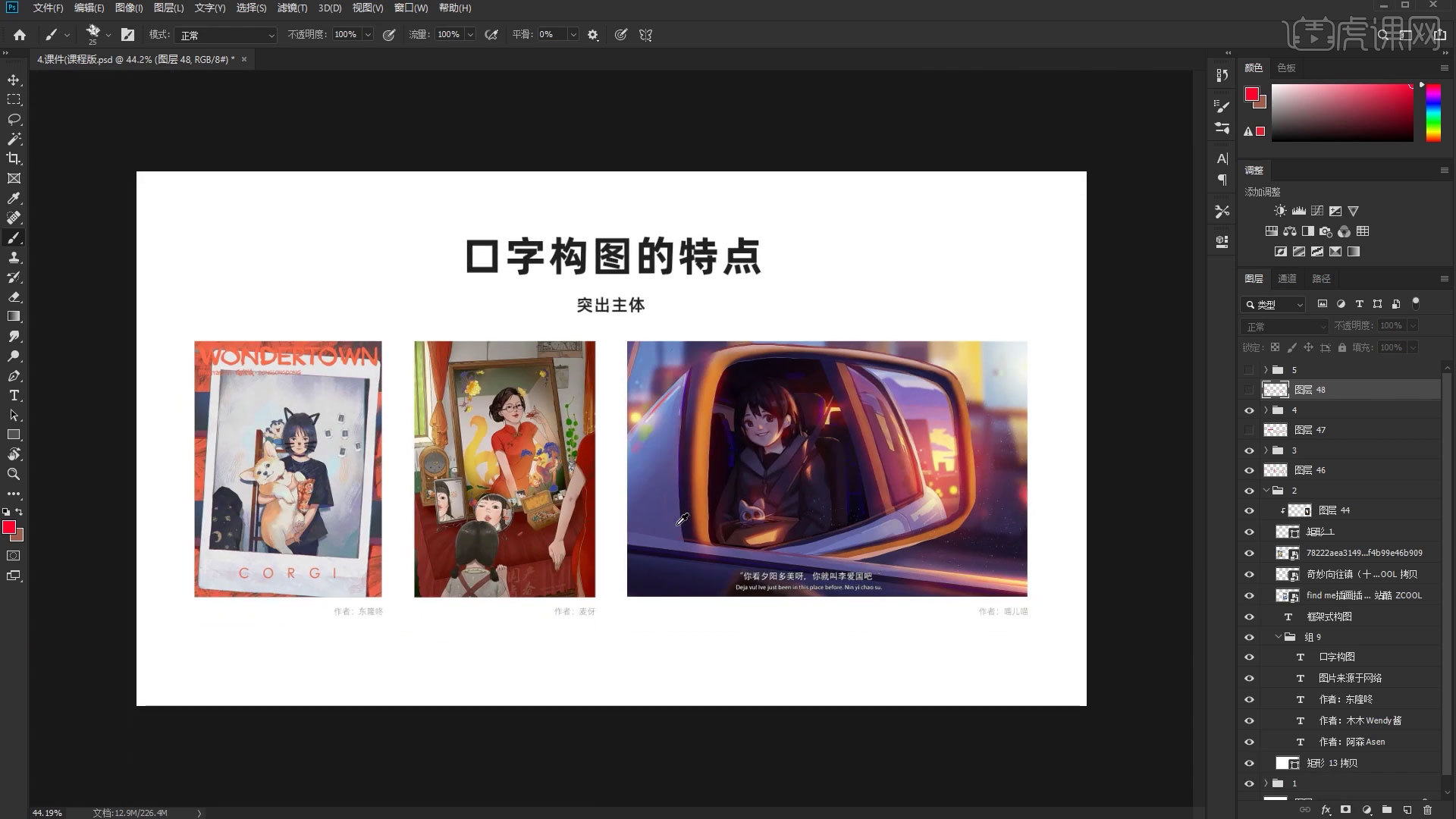Screen dimensions: 1456x819
Task: Select the 图层 48 layer thumbnail
Action: click(1275, 389)
